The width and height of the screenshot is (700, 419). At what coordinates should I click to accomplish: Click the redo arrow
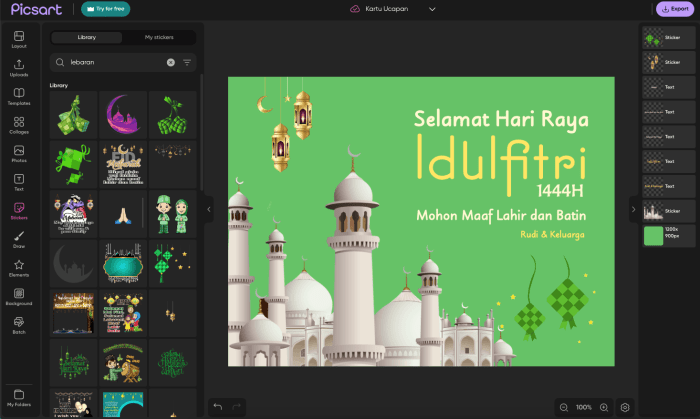[x=237, y=407]
